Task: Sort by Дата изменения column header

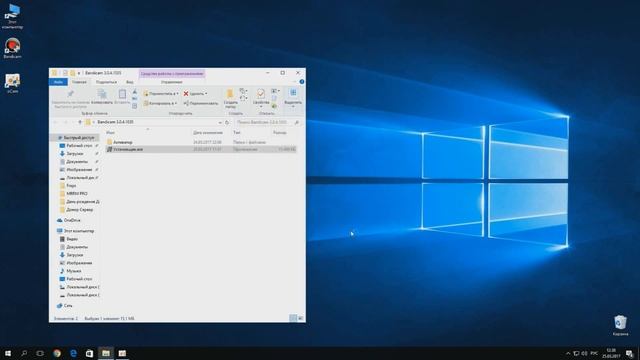Action: click(x=208, y=133)
